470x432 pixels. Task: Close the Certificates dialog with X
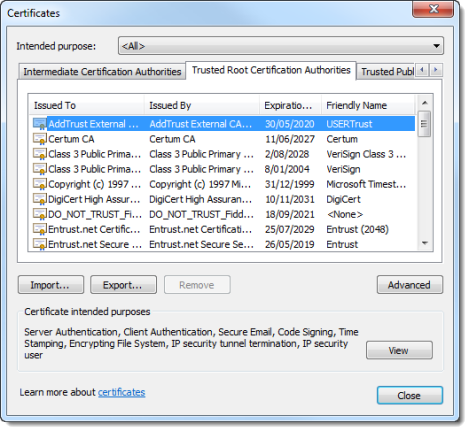[433, 9]
